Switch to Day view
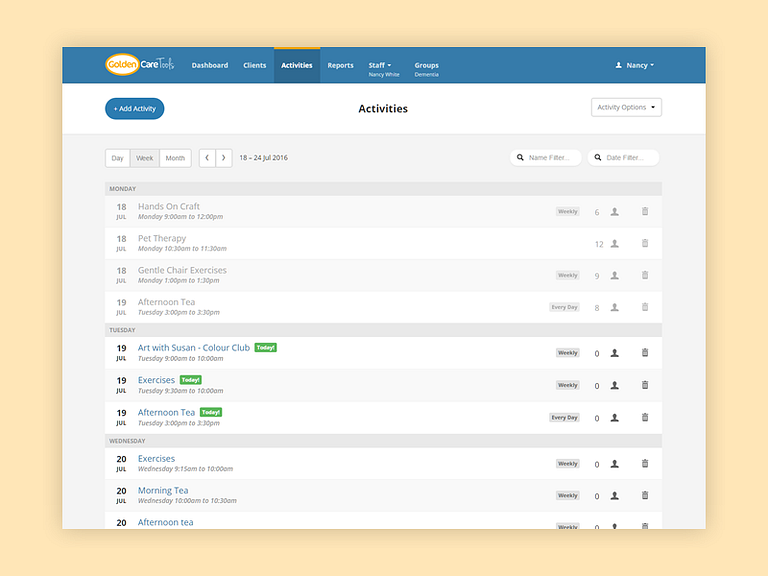768x576 pixels. click(x=118, y=158)
